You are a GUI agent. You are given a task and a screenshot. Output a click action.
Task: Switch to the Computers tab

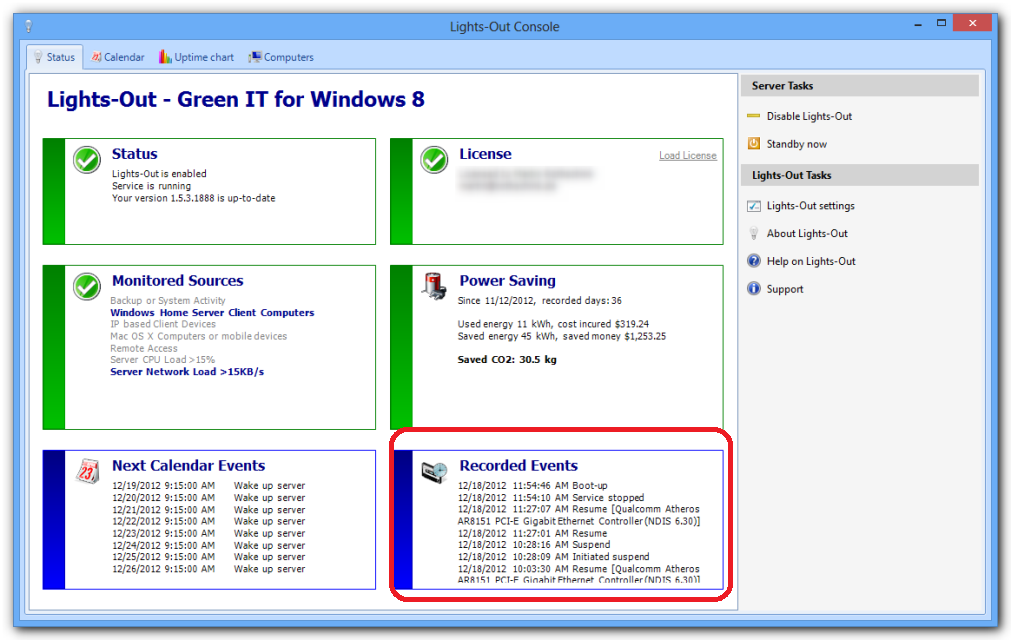[281, 57]
